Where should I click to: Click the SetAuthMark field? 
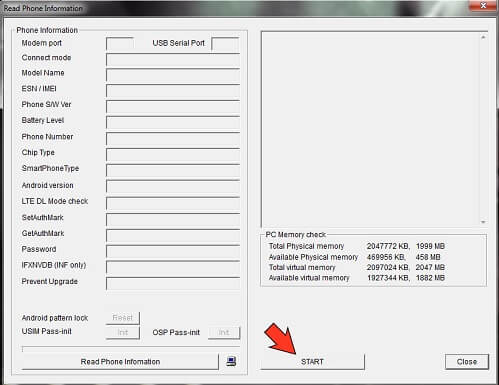173,219
